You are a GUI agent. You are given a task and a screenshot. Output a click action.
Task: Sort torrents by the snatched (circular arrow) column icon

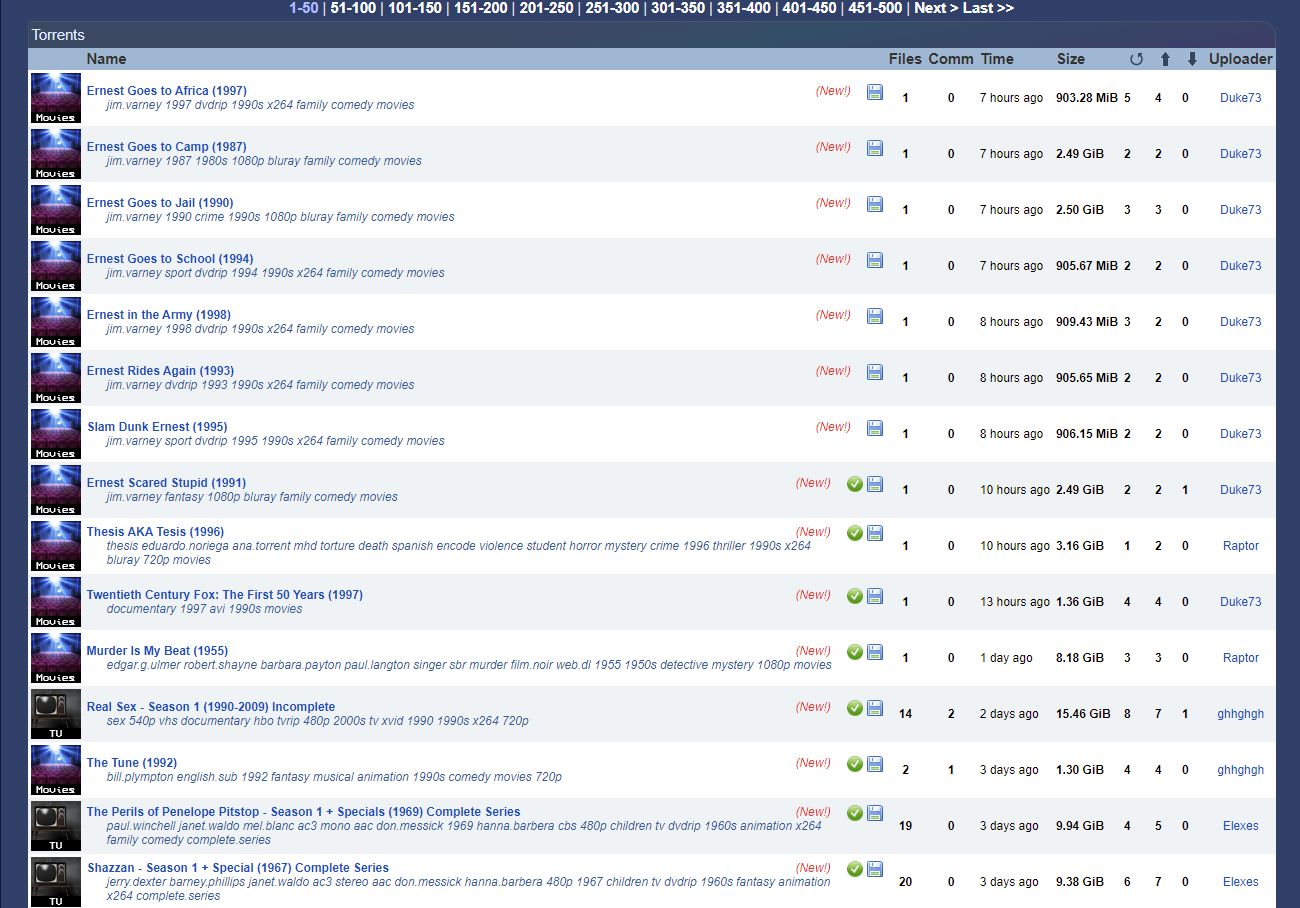[1136, 59]
